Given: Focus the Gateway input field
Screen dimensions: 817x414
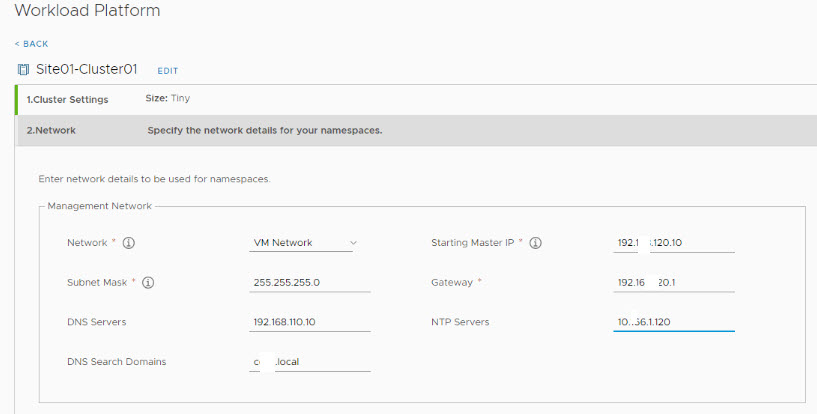Looking at the screenshot, I should 674,283.
